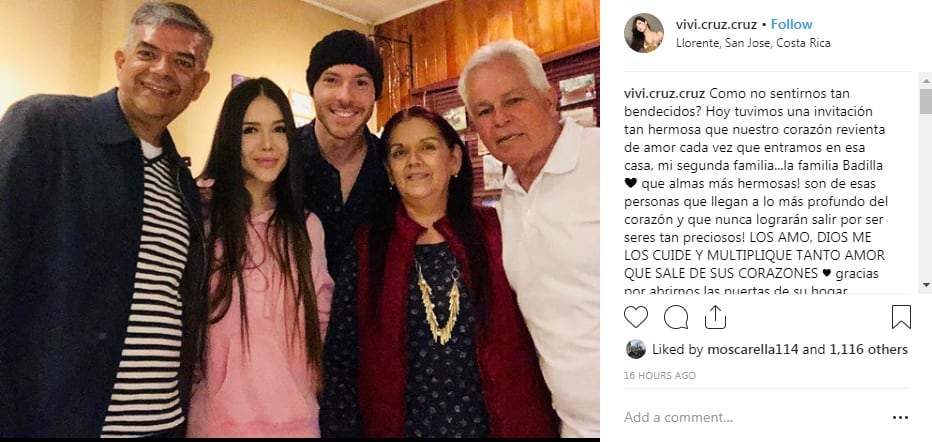Open vivi.cruz.cruz username in header
932x442 pixels.
click(x=716, y=24)
